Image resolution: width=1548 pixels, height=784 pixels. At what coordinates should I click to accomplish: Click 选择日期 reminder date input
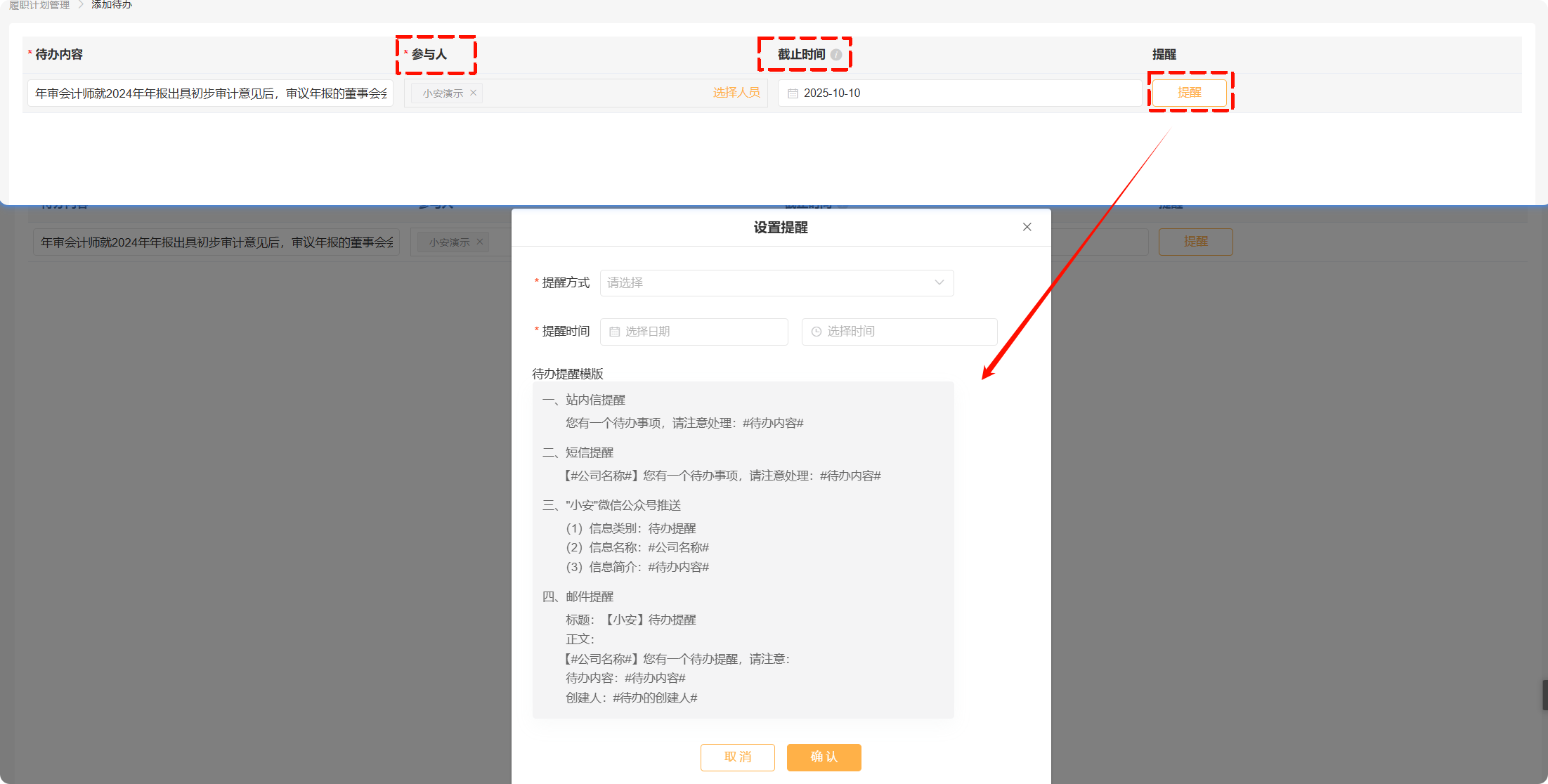(694, 332)
